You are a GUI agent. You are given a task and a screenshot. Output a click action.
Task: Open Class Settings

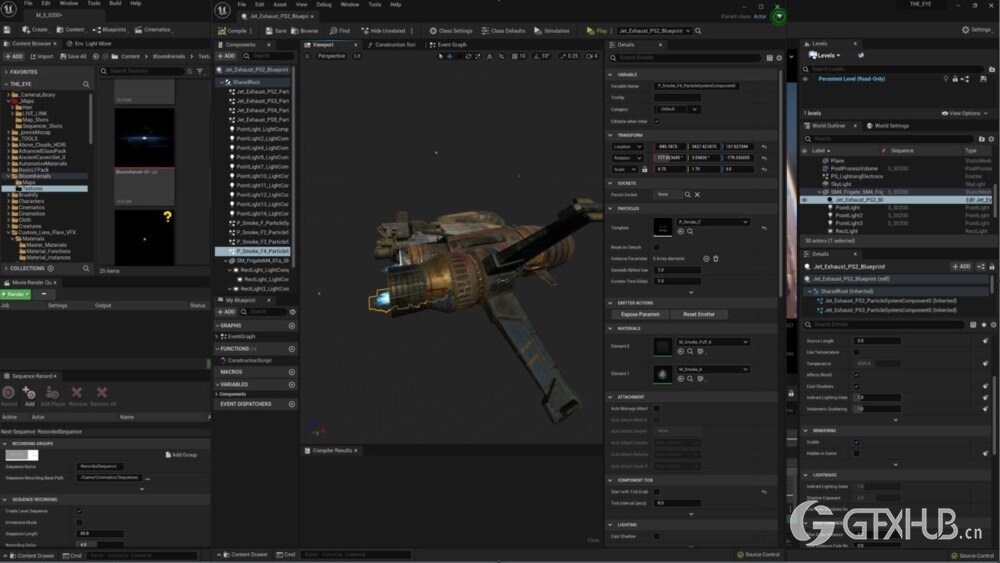(451, 31)
